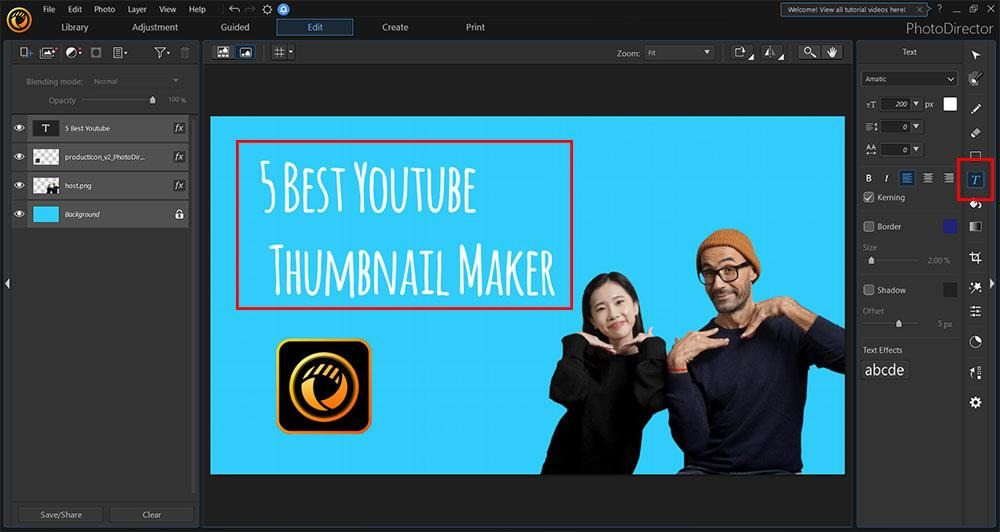
Task: Align text center
Action: [928, 179]
